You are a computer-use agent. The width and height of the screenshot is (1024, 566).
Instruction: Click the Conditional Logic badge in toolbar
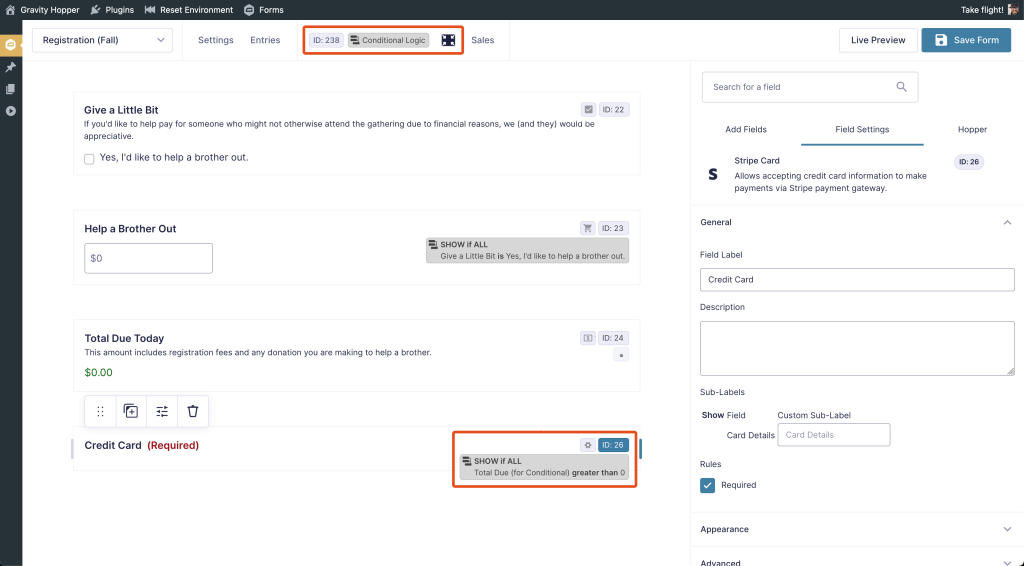[389, 40]
